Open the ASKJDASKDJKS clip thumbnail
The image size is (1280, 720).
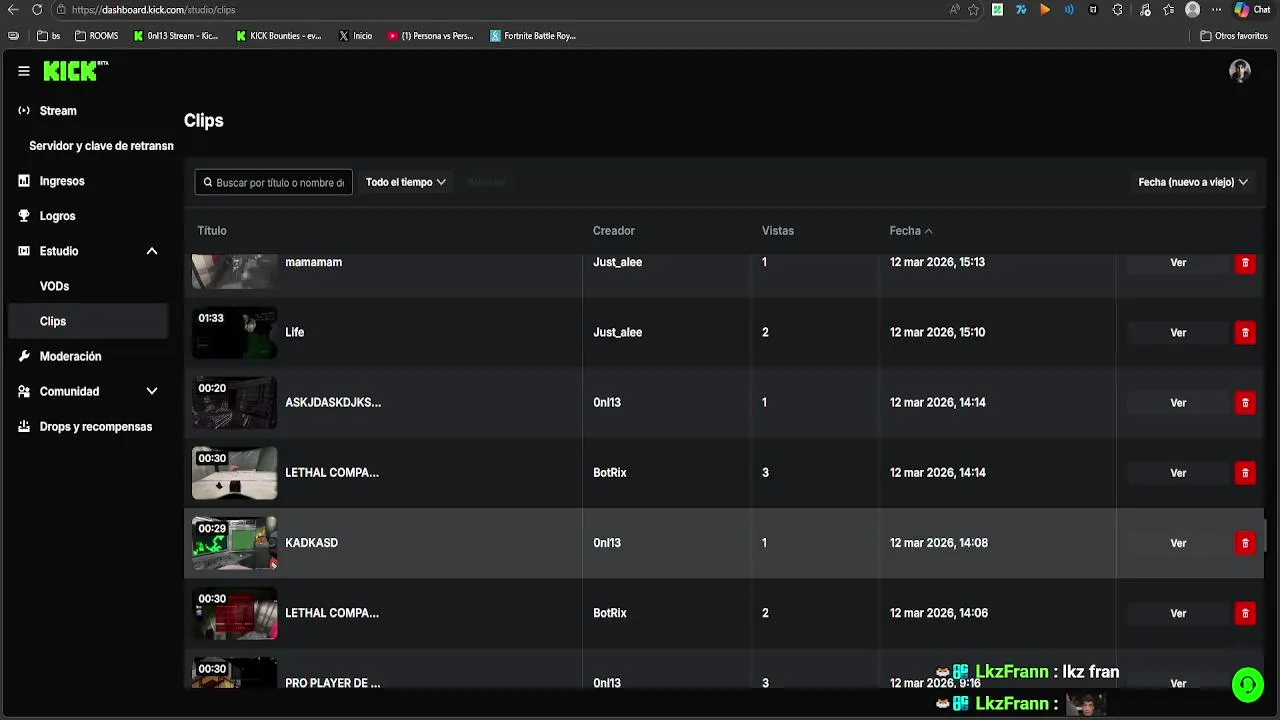(x=234, y=402)
